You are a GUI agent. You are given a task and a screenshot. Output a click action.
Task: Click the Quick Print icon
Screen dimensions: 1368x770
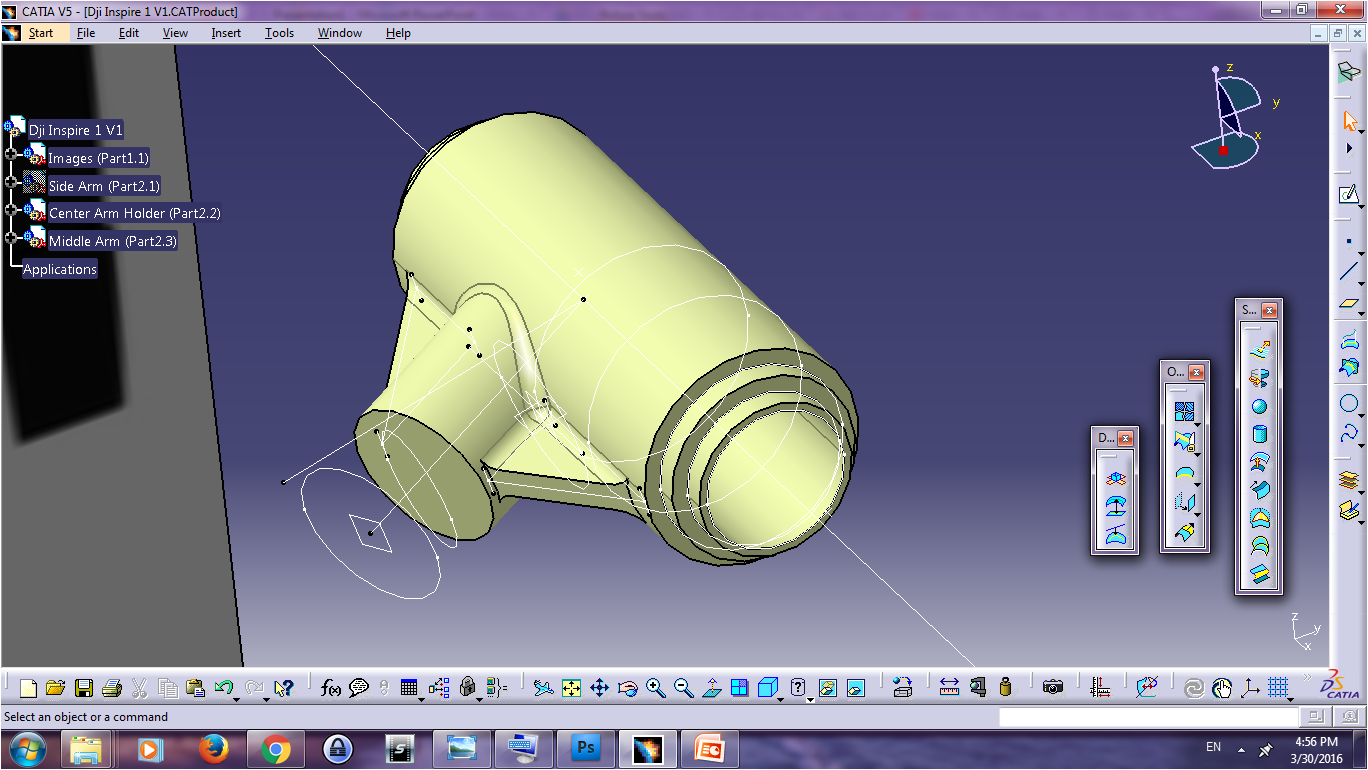[112, 687]
